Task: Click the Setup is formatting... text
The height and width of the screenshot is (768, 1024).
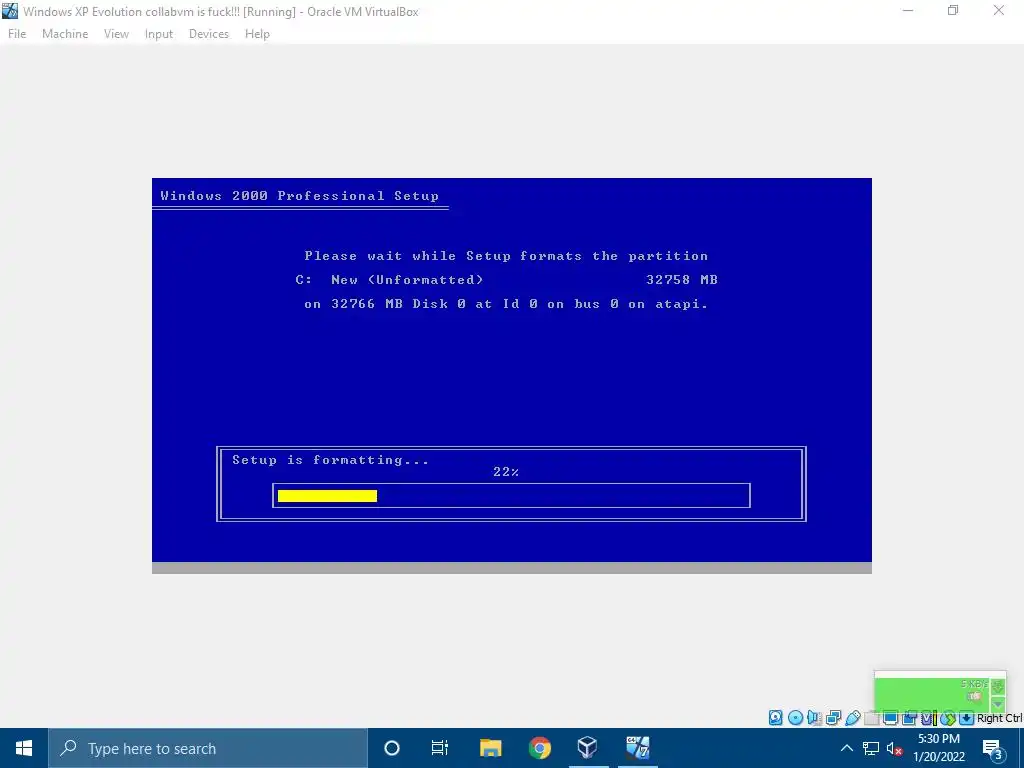Action: pyautogui.click(x=330, y=460)
